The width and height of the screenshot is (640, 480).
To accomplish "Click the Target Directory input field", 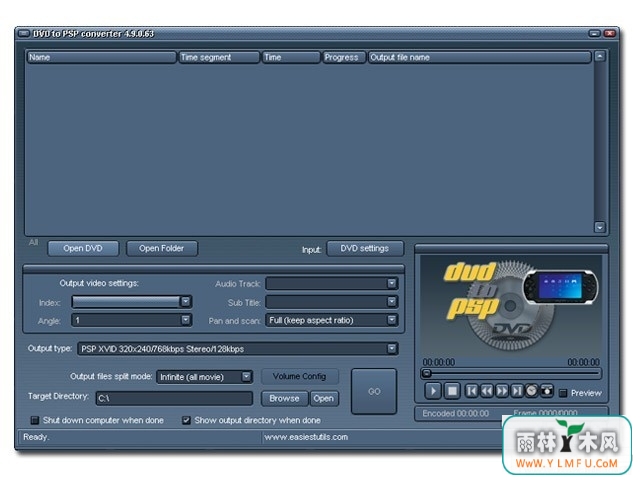I will (174, 398).
